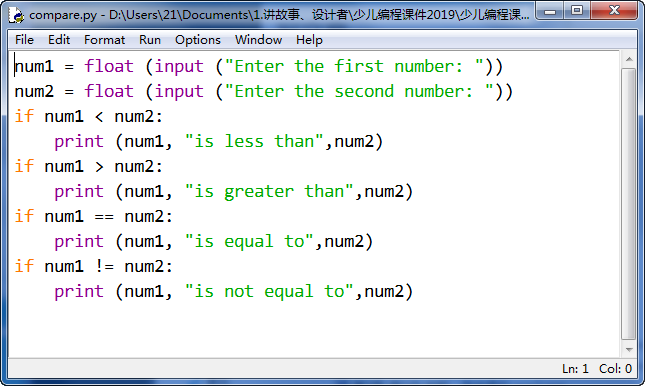Screen dimensions: 645x386
Task: Click the "is less than" string text
Action: [x=254, y=142]
